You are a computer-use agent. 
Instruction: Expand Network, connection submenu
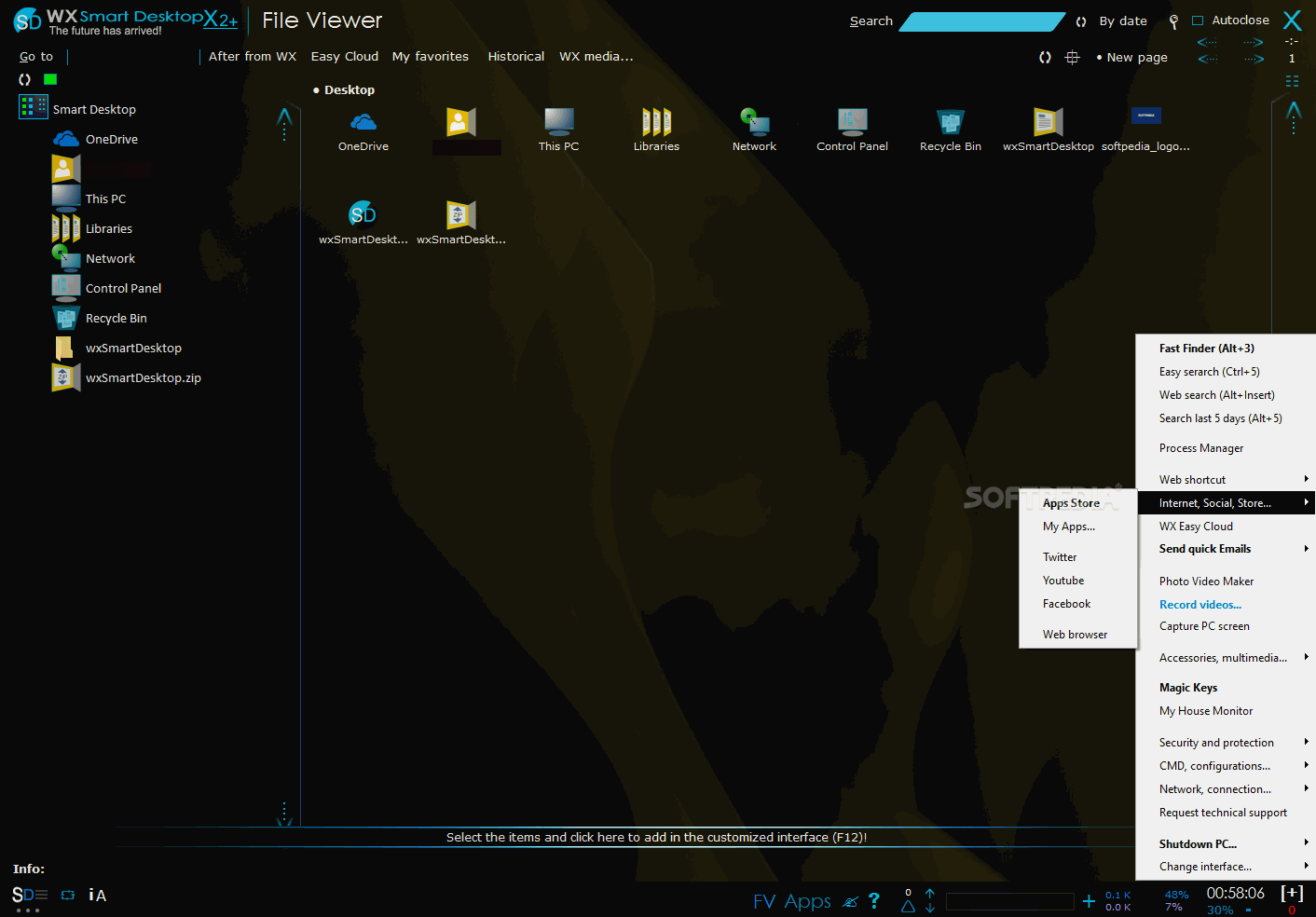coord(1226,789)
